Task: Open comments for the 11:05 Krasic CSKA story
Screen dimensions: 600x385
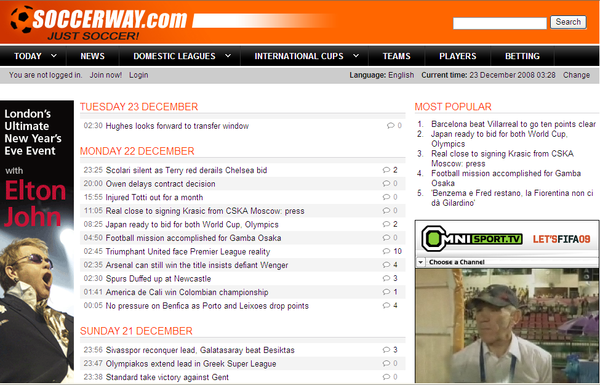Action: (386, 210)
